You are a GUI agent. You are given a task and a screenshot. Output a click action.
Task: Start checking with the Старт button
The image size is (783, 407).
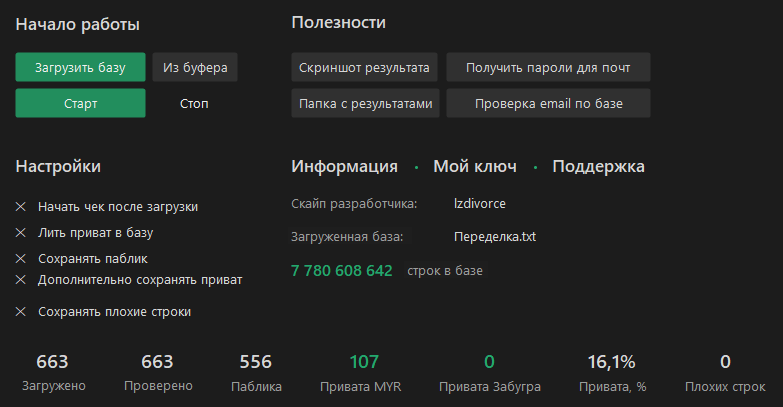pos(80,103)
